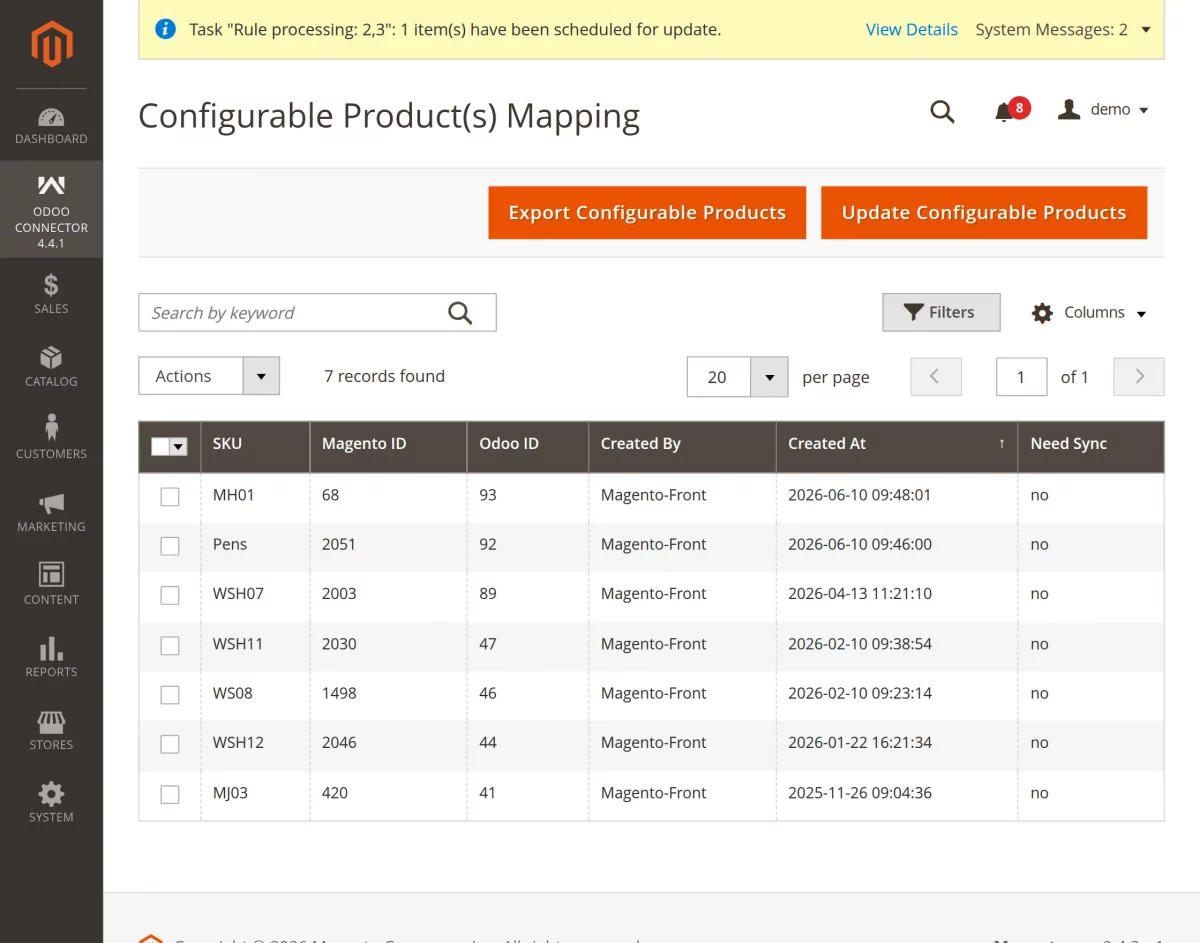Image resolution: width=1200 pixels, height=943 pixels.
Task: Open the Reports bar-chart menu
Action: (x=51, y=657)
